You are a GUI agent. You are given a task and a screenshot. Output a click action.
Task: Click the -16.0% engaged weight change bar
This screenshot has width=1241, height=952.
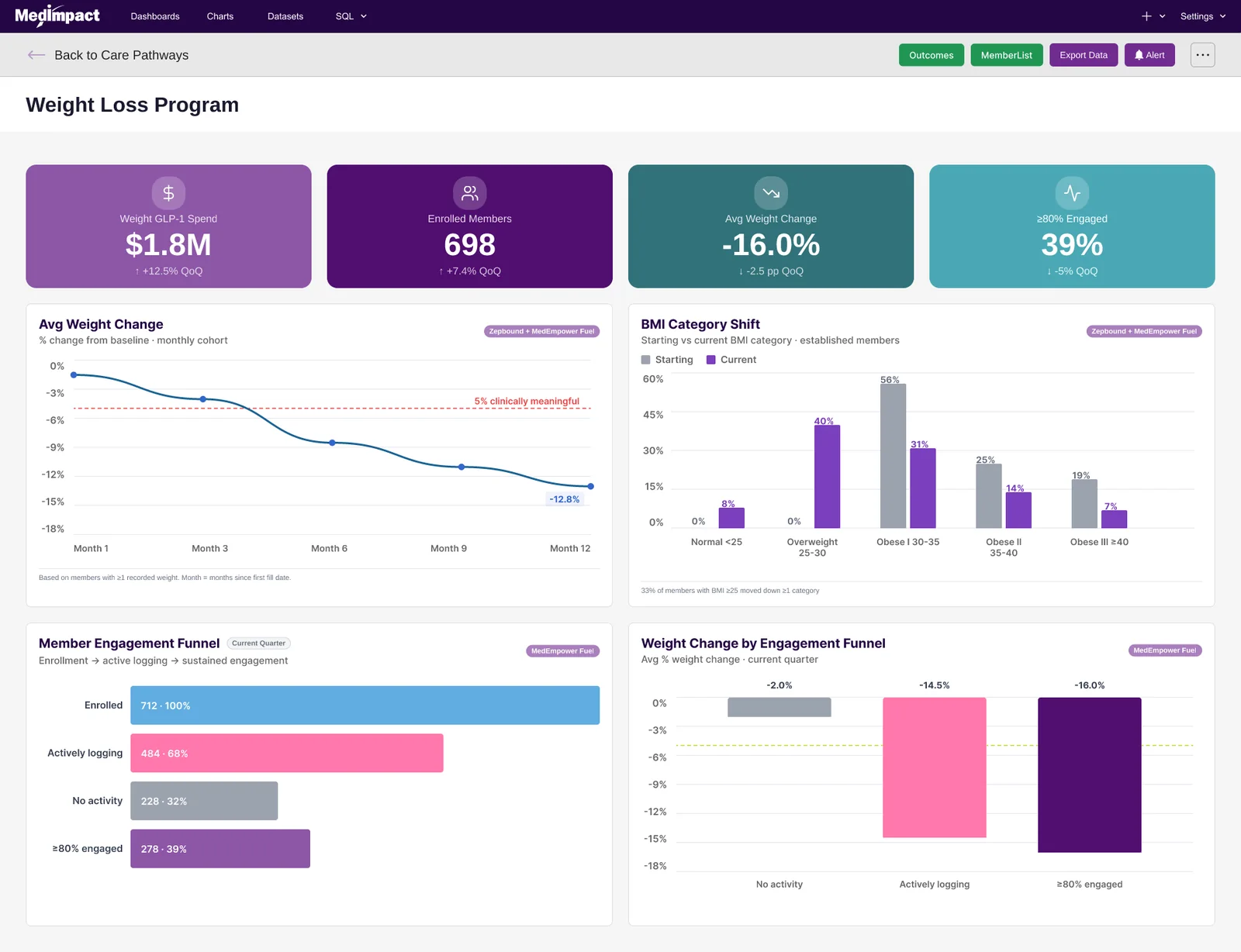click(1090, 775)
